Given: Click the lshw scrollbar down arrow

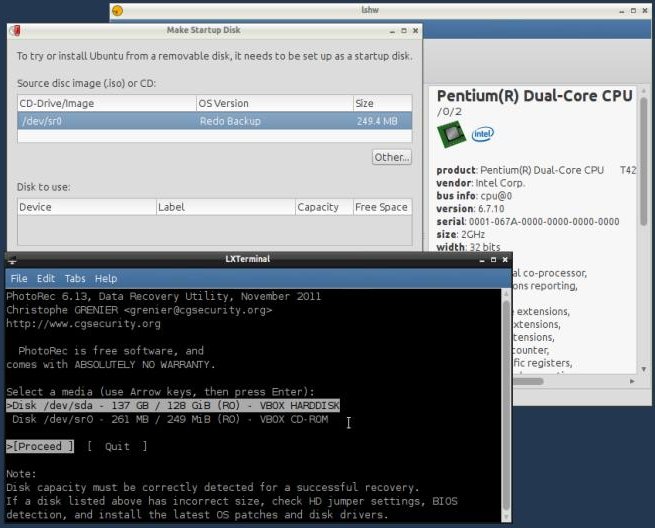Looking at the screenshot, I should click(644, 369).
